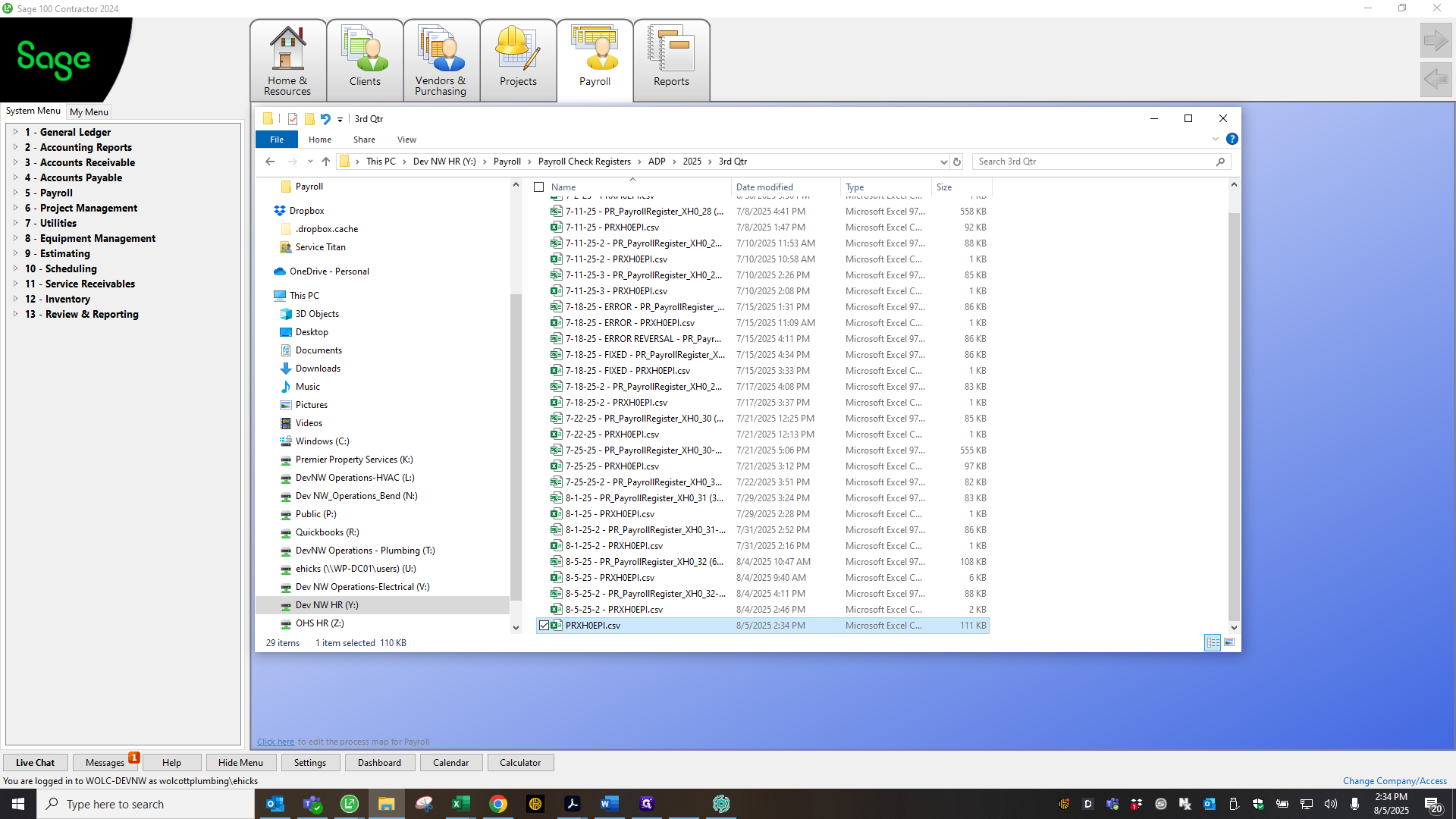
Task: Open Dropbox in the navigation pane
Action: (306, 211)
